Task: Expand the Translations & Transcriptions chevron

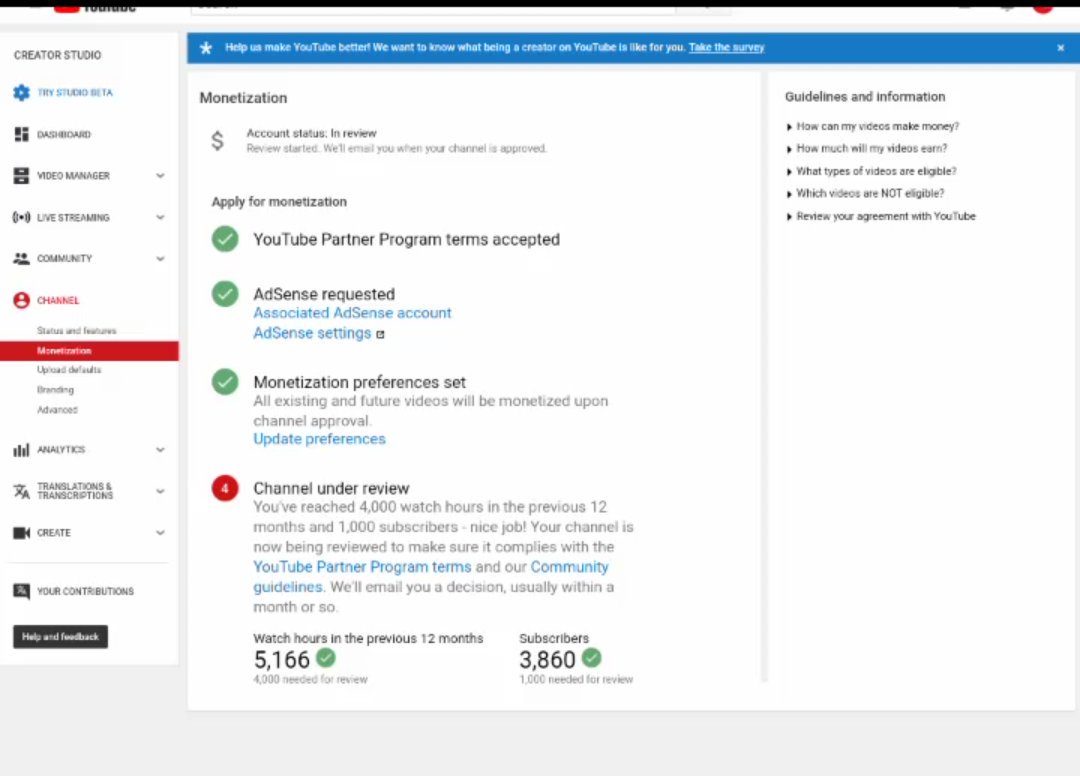Action: pyautogui.click(x=160, y=491)
